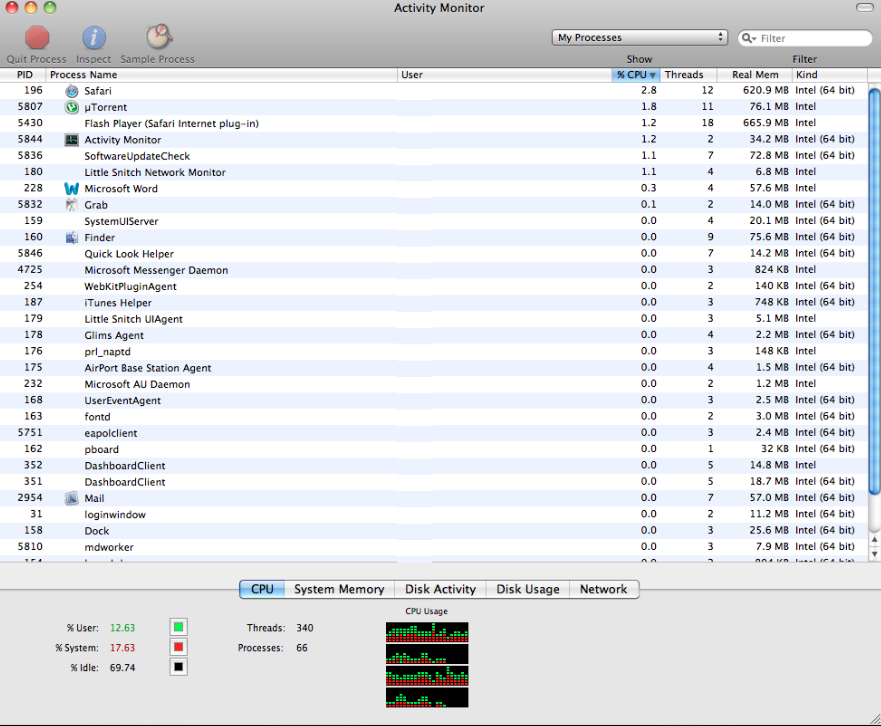Open the Disk Usage tab
The image size is (881, 726).
tap(528, 589)
